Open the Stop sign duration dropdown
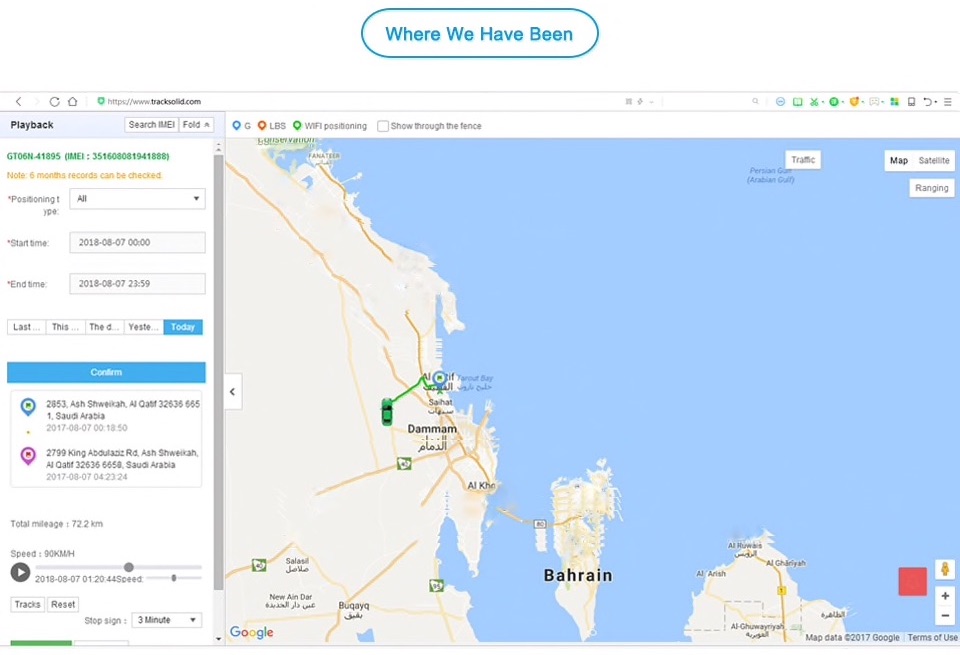 [x=167, y=620]
